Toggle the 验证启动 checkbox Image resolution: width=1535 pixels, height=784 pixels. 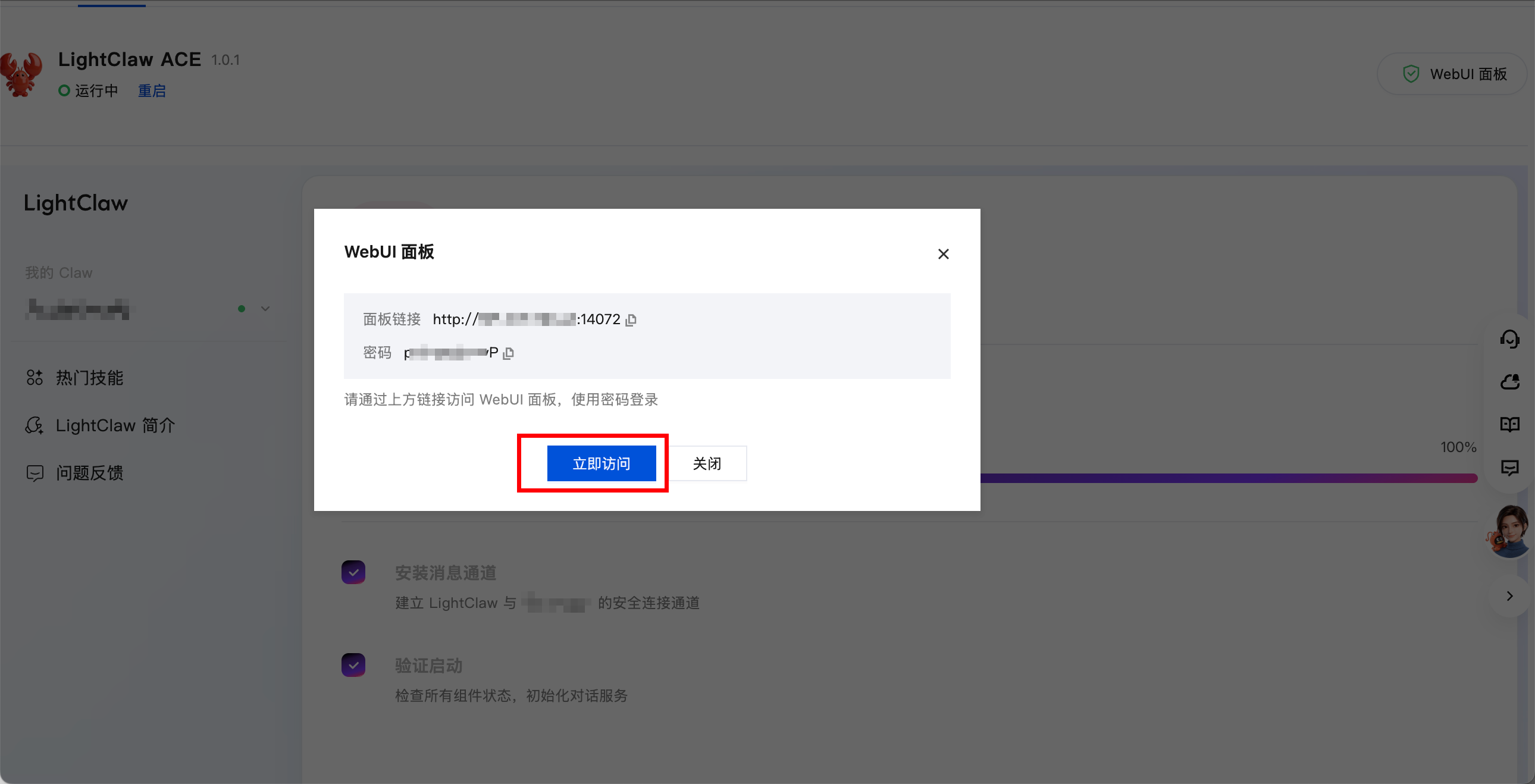[x=353, y=664]
